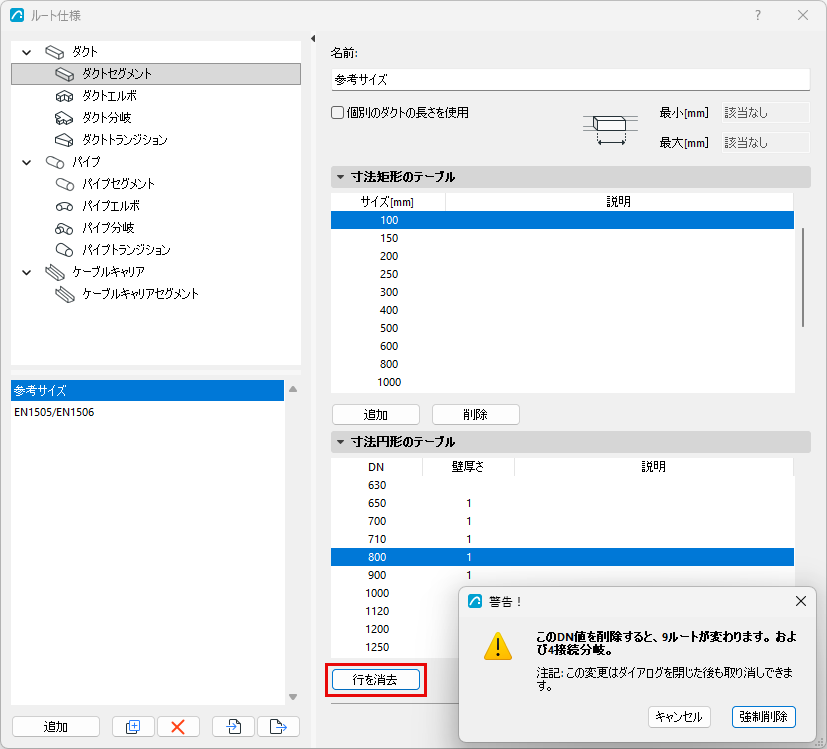Click the パイプセグメント icon
Viewport: 827px width, 749px height.
[64, 184]
